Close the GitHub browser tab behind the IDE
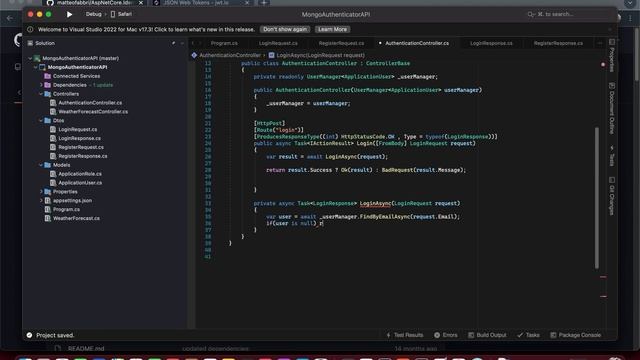The height and width of the screenshot is (360, 640). coord(141,3)
